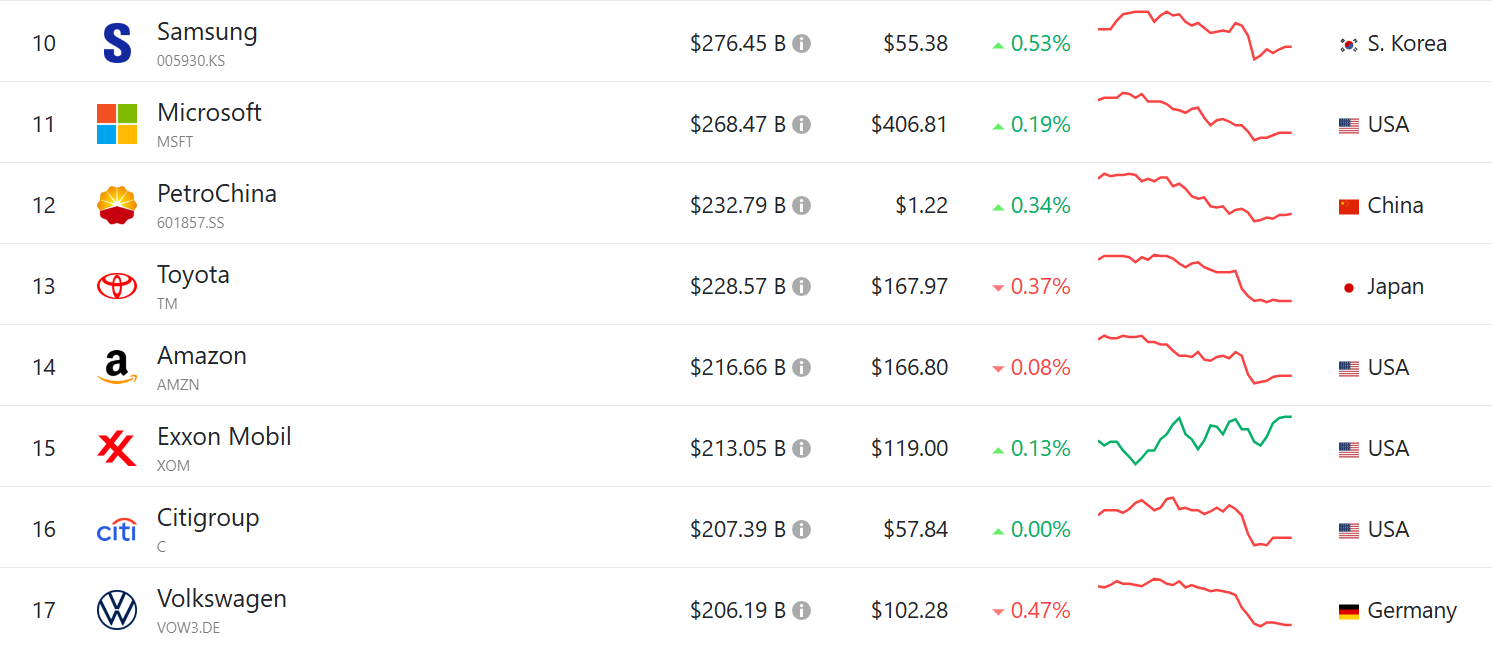The height and width of the screenshot is (645, 1492).
Task: Open the Samsung company name link
Action: (x=207, y=32)
